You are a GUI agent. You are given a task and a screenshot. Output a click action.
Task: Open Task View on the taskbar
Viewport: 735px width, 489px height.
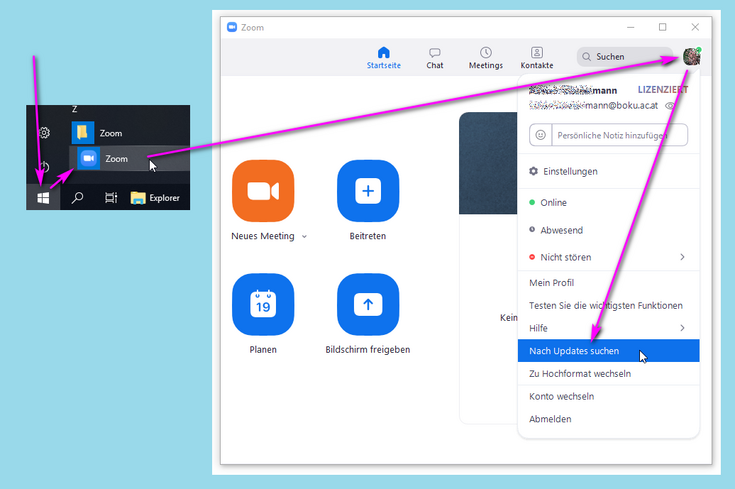(111, 198)
